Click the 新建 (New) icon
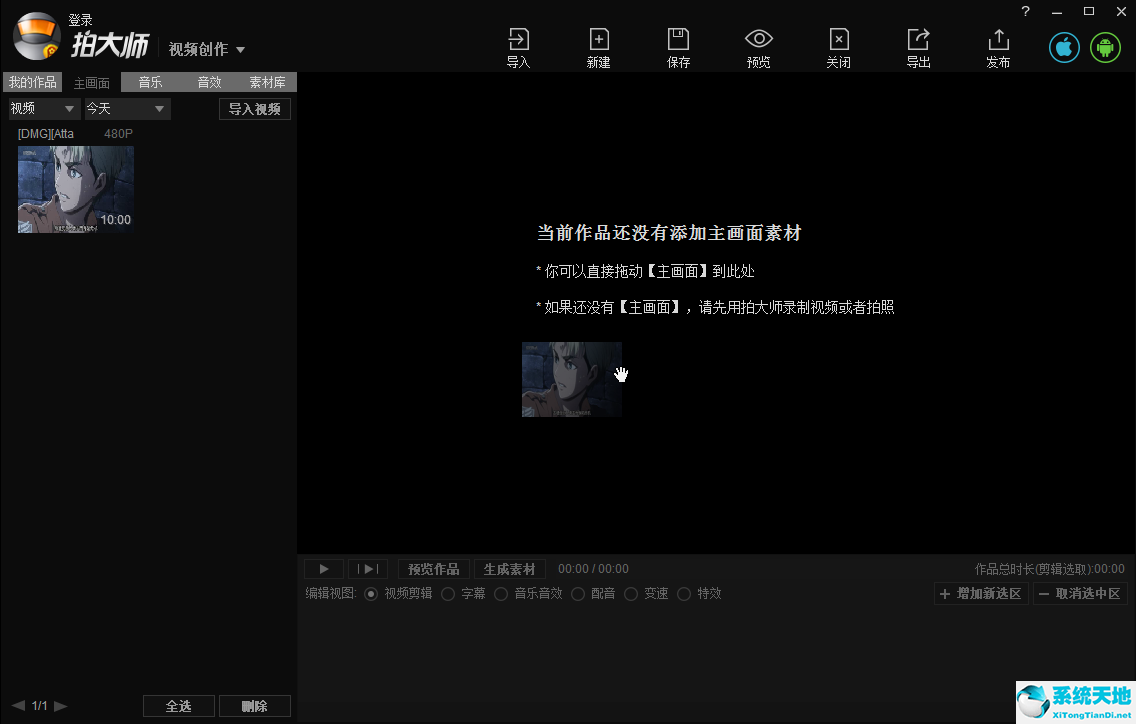This screenshot has height=724, width=1136. (598, 45)
